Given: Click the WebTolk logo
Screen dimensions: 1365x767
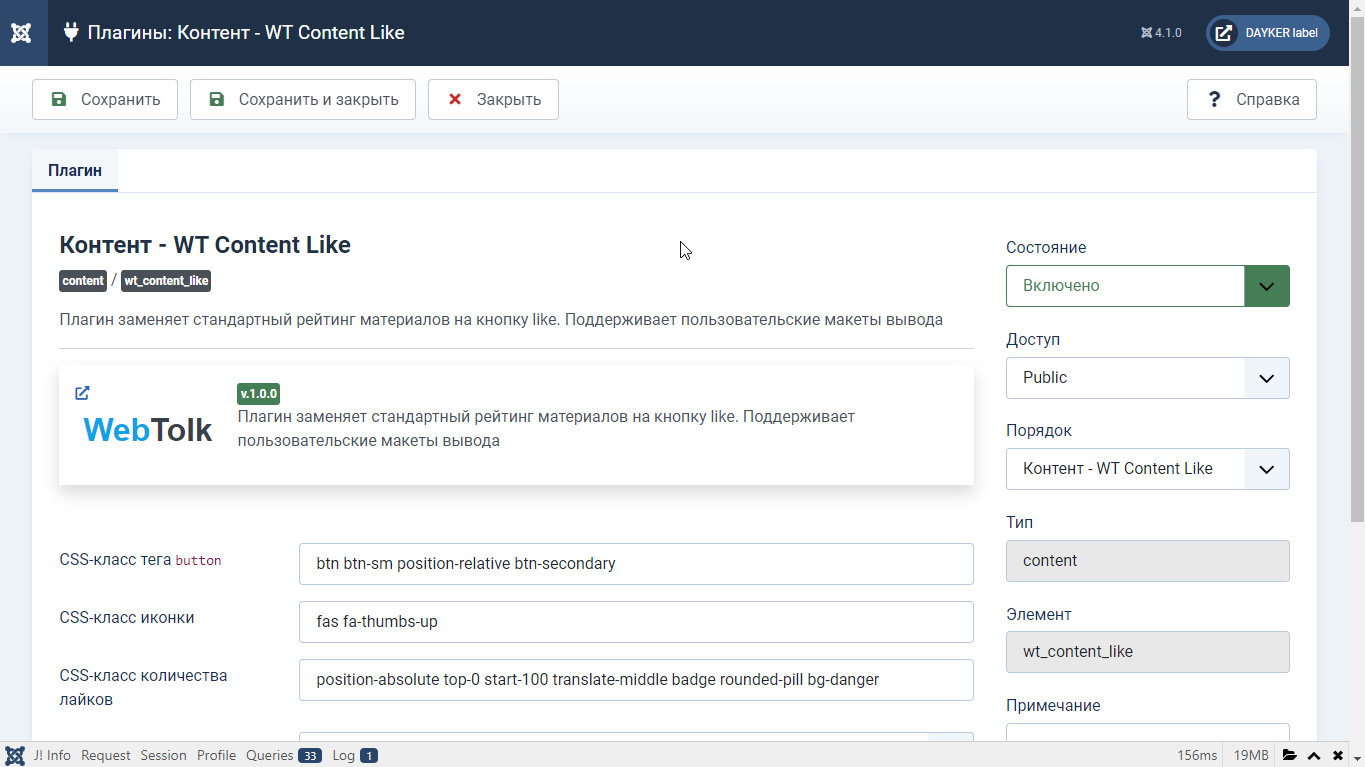Looking at the screenshot, I should pos(148,429).
